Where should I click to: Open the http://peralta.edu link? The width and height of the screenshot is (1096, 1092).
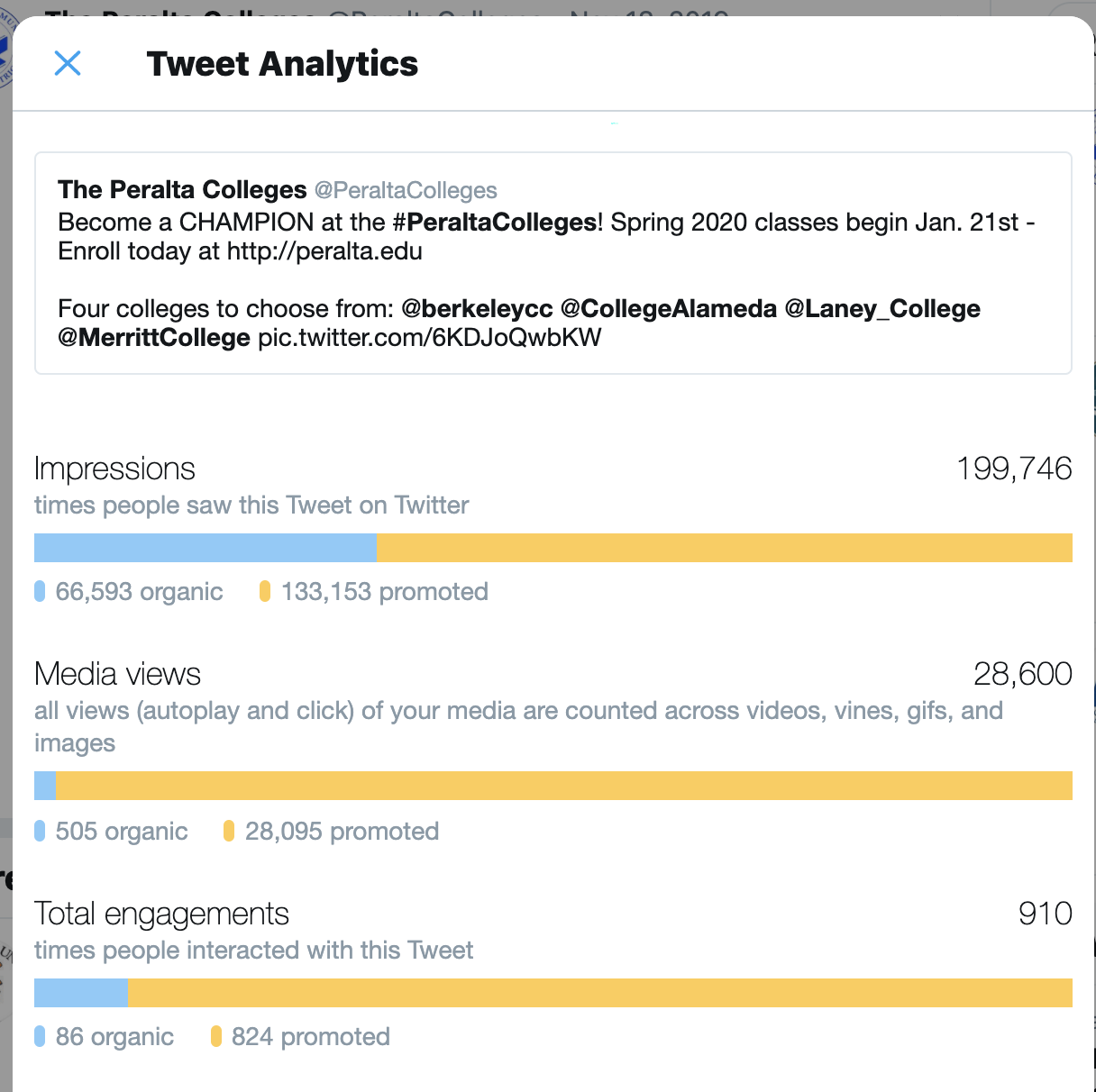[324, 251]
